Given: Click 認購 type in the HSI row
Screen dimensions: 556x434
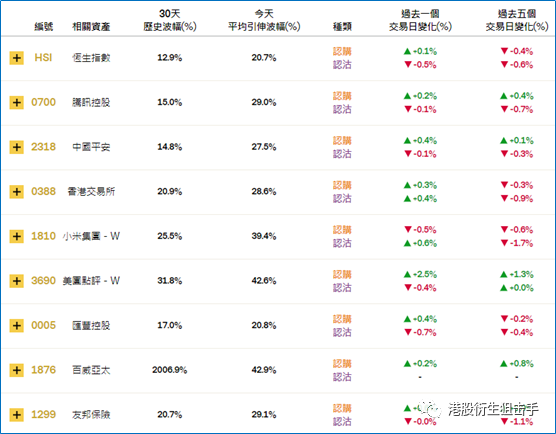Looking at the screenshot, I should click(342, 51).
